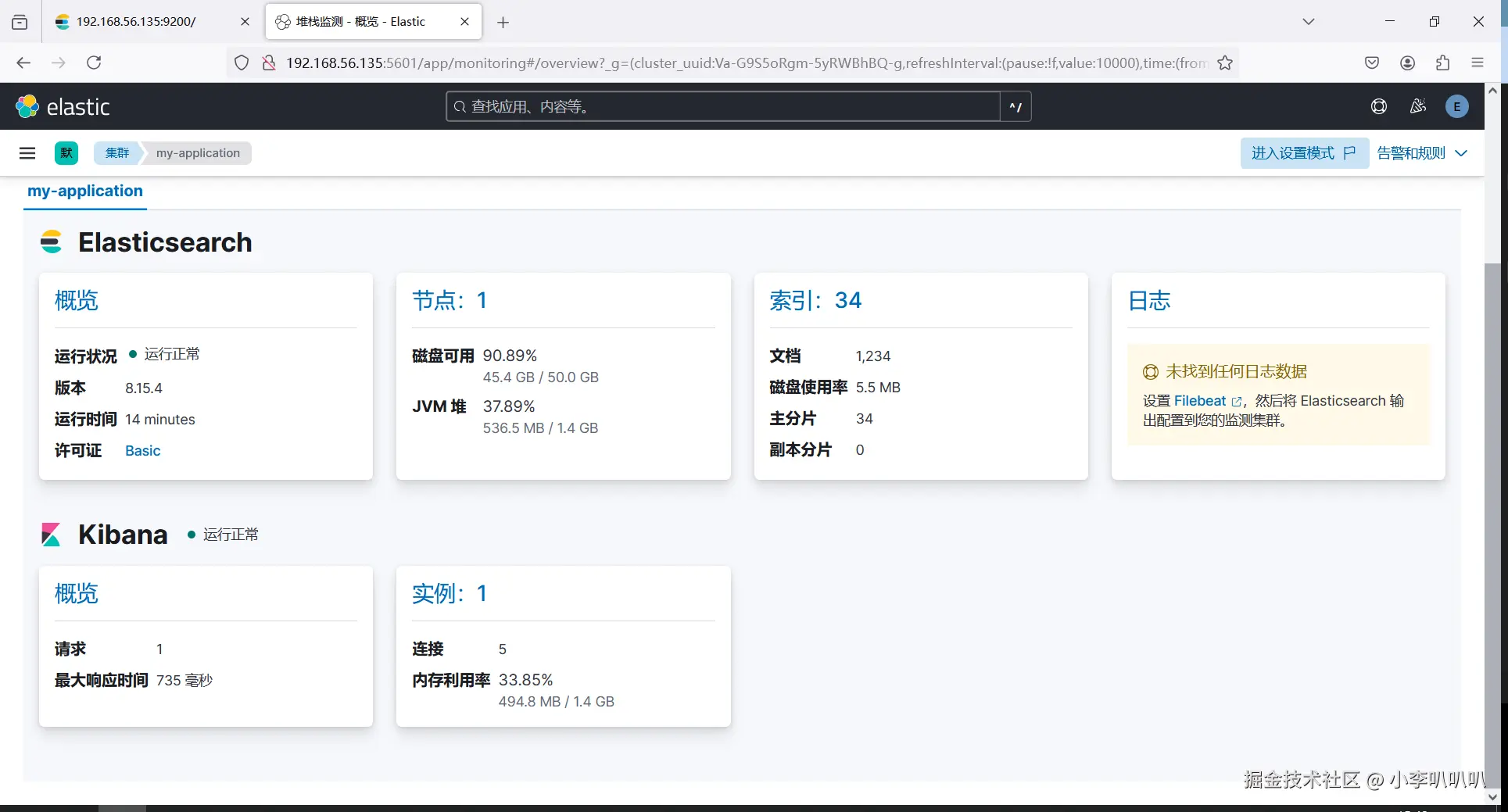
Task: List all tabs with the chevron button
Action: (x=1309, y=22)
